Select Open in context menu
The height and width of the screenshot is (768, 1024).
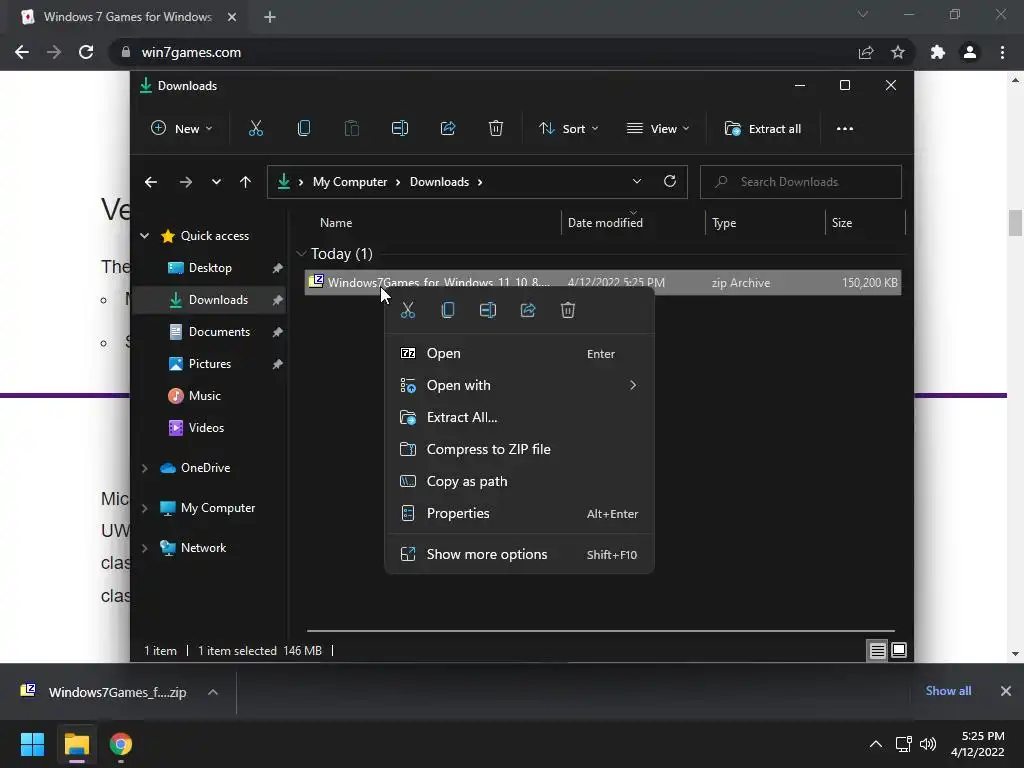tap(519, 353)
